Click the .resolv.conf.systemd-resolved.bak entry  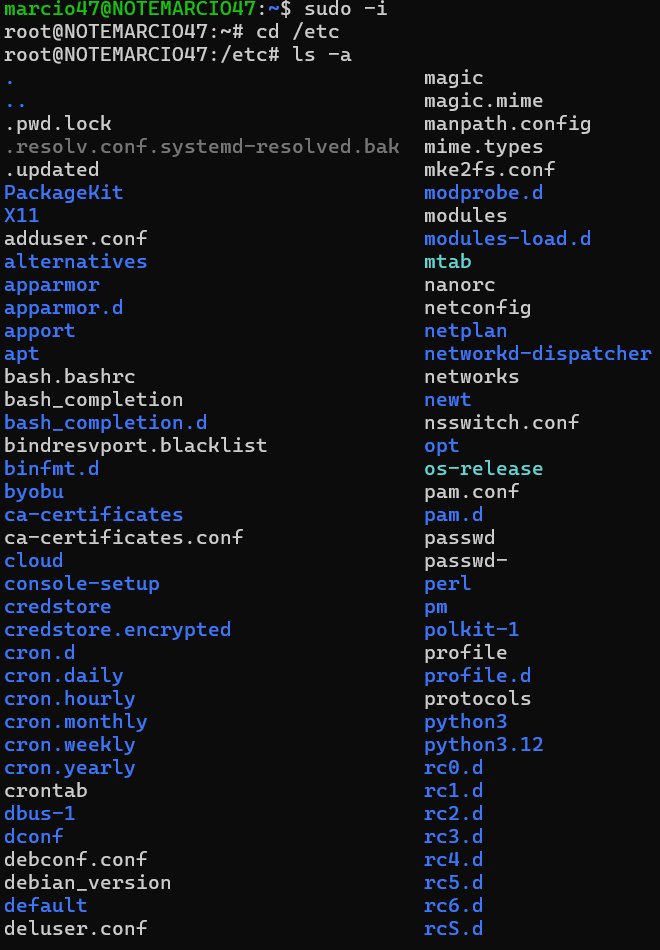201,146
